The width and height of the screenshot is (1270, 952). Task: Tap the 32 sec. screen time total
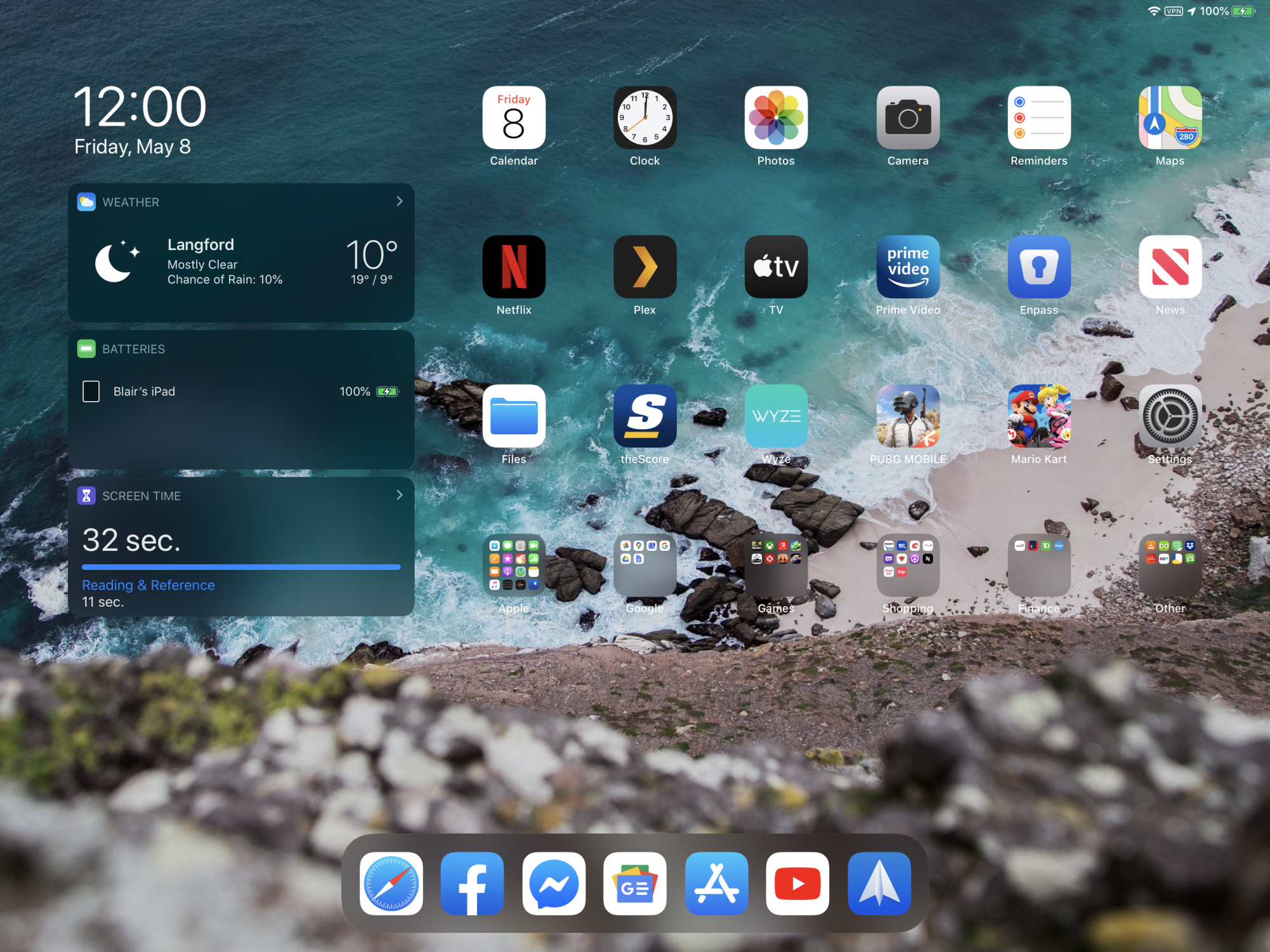pyautogui.click(x=131, y=540)
